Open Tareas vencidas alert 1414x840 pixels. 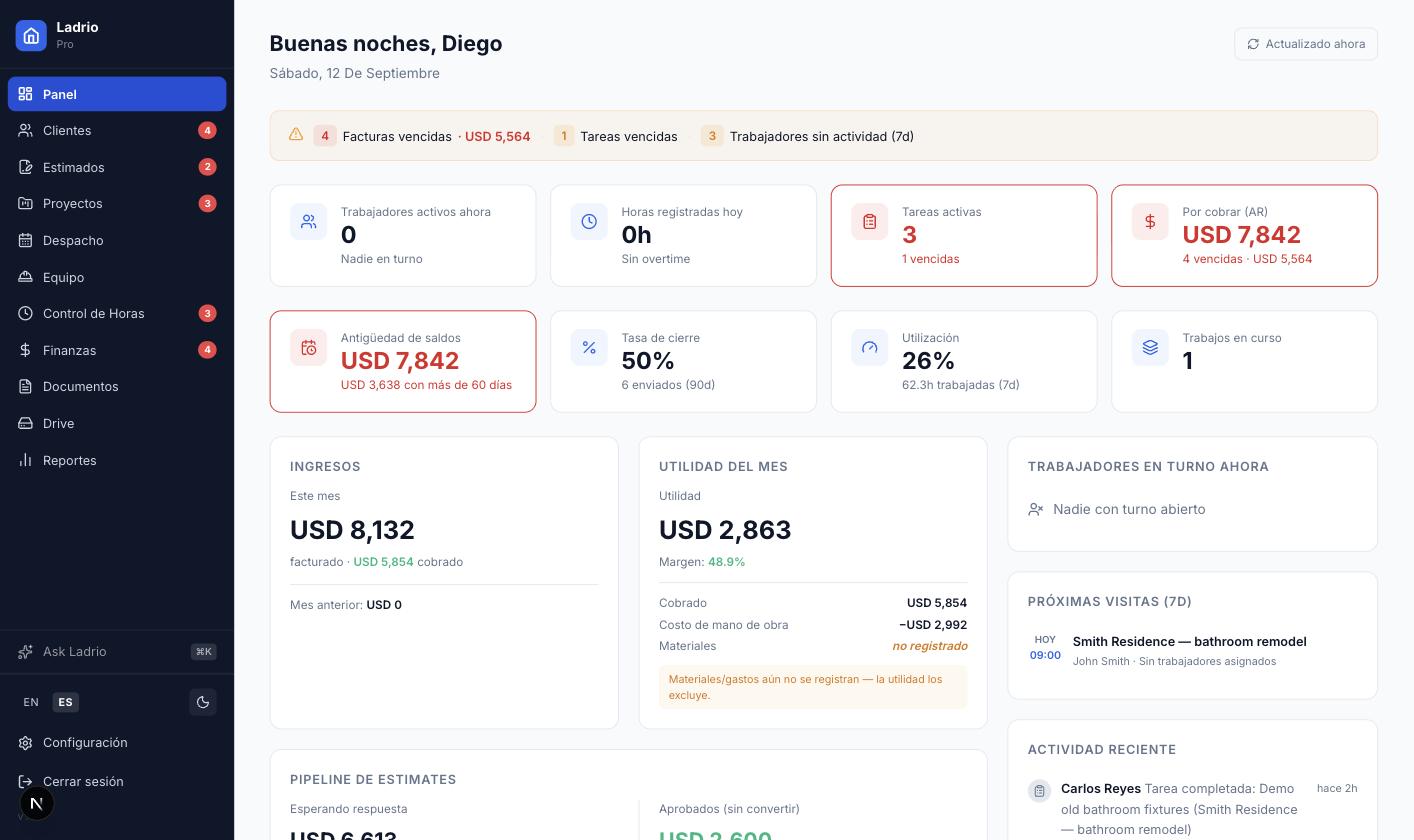click(616, 136)
